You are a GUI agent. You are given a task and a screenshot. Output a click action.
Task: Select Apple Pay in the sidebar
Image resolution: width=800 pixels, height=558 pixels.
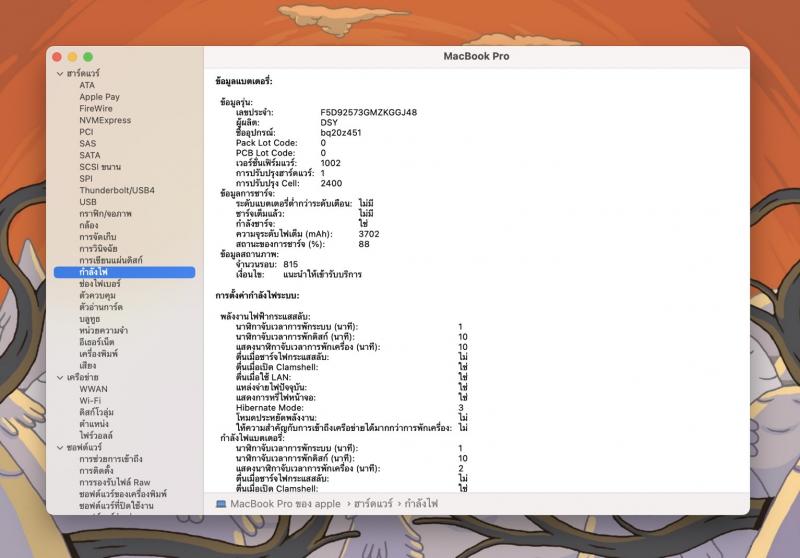[x=99, y=97]
